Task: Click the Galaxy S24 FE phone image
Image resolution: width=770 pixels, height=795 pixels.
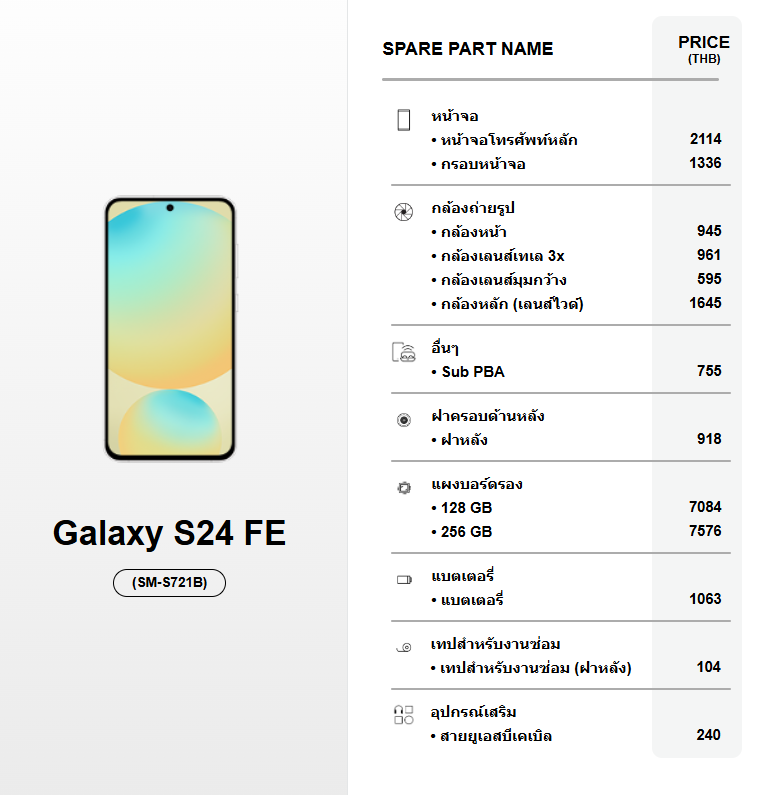Action: (170, 329)
